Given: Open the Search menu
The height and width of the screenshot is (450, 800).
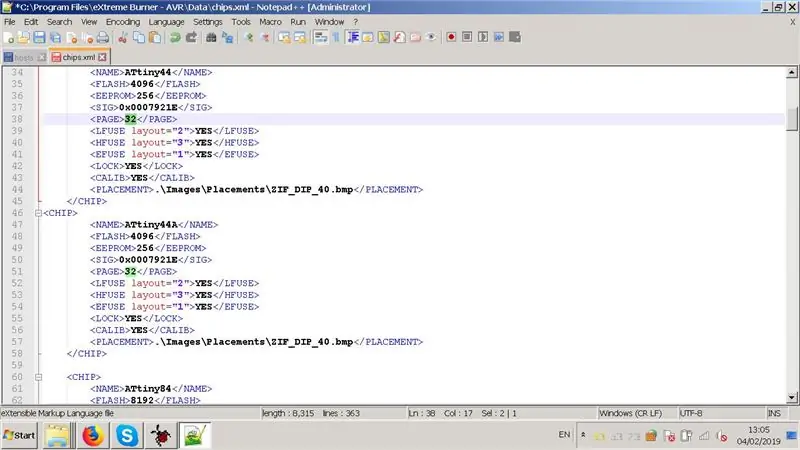Looking at the screenshot, I should tap(59, 22).
